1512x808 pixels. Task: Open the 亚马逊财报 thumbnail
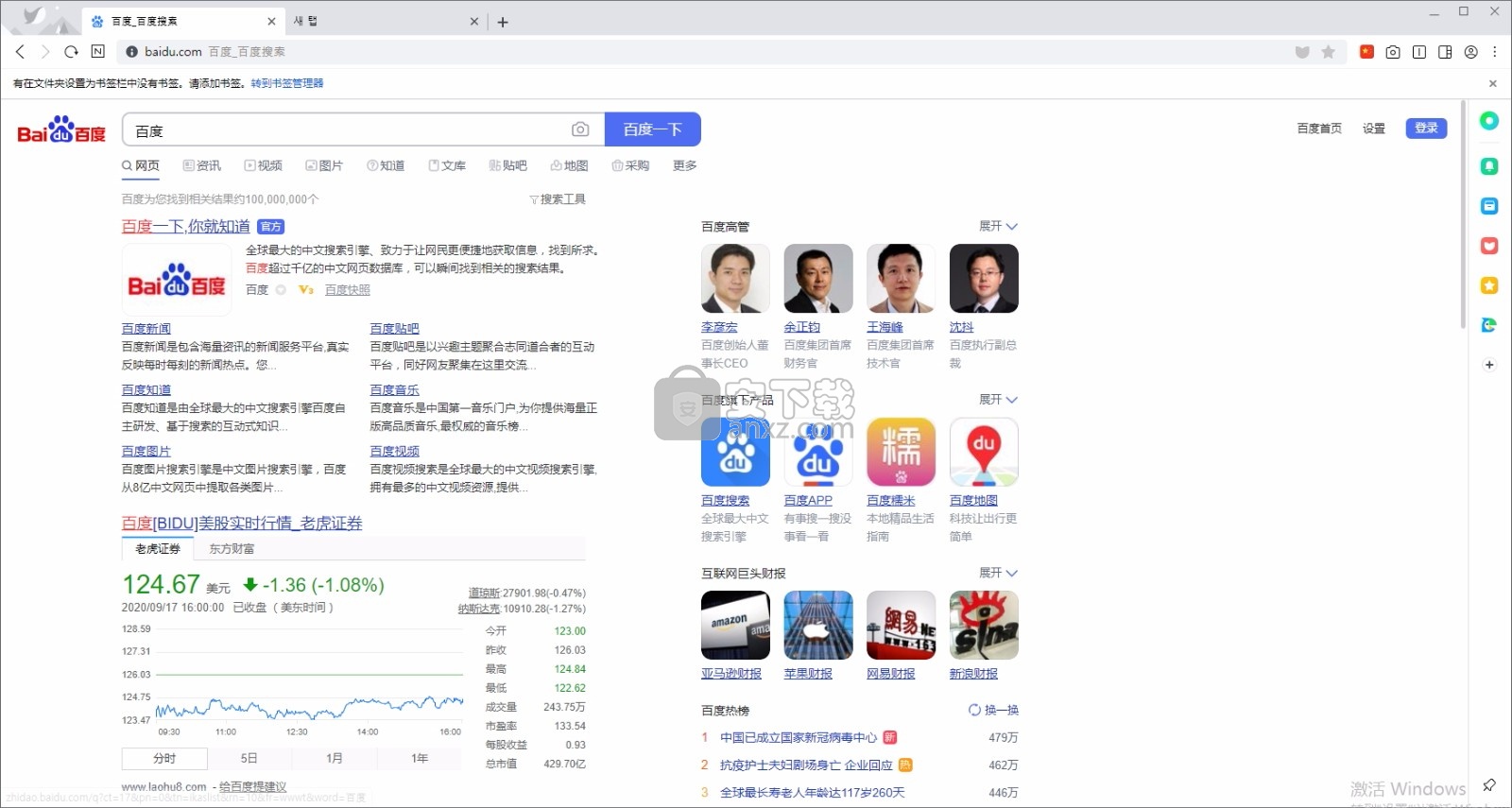point(735,625)
